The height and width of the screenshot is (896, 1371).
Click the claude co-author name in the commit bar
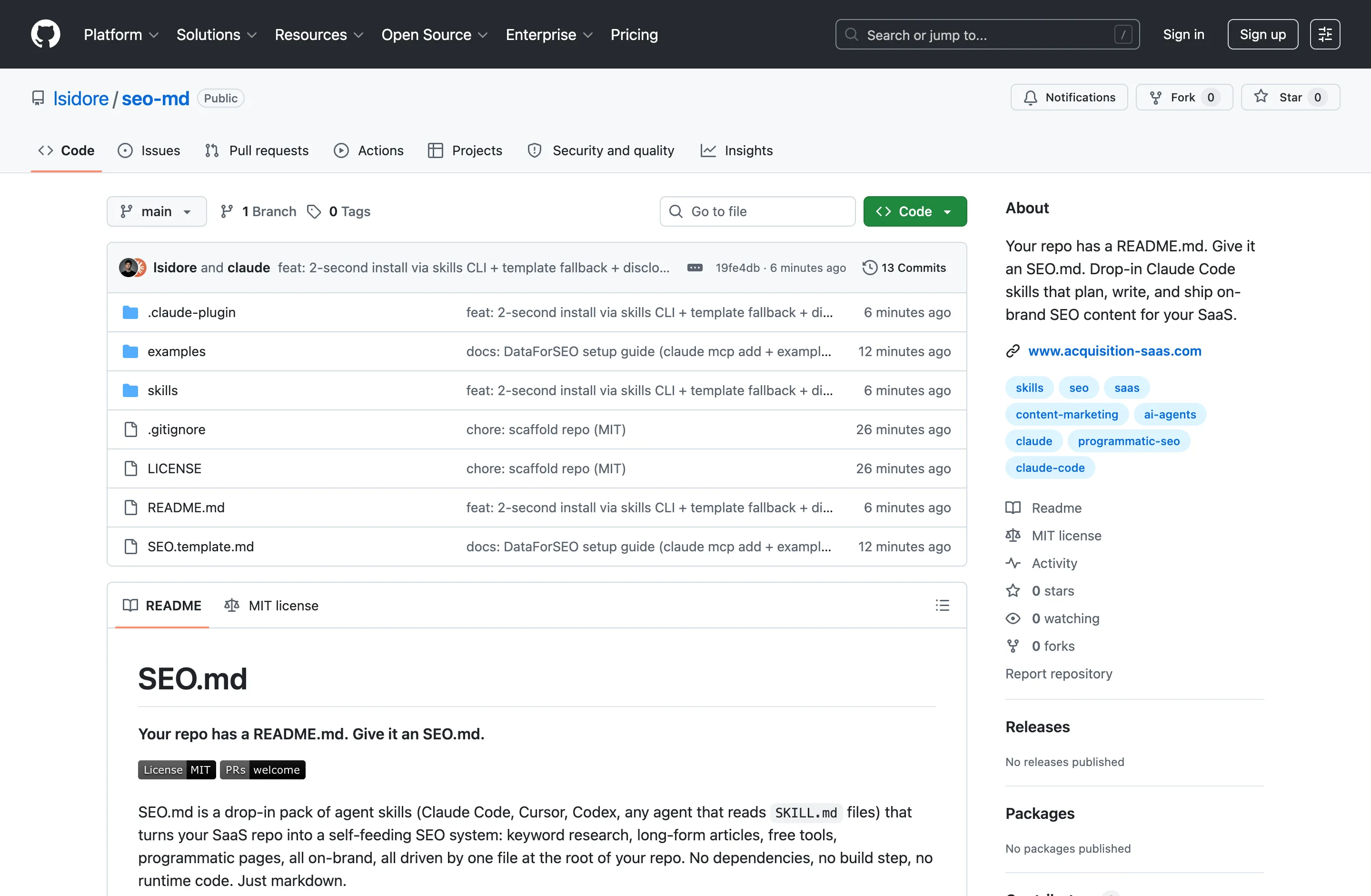coord(249,268)
